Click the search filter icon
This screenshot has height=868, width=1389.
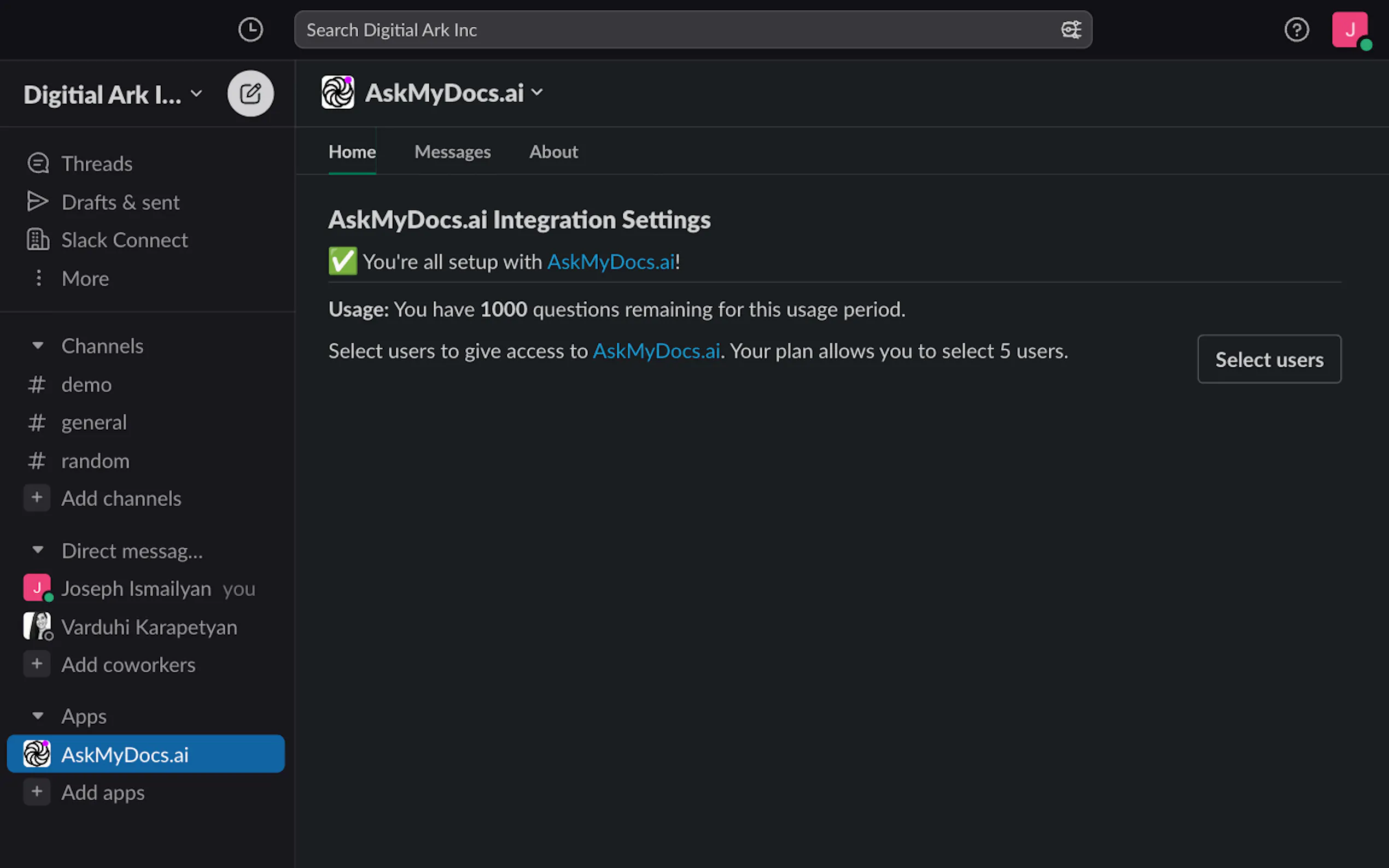pyautogui.click(x=1071, y=30)
